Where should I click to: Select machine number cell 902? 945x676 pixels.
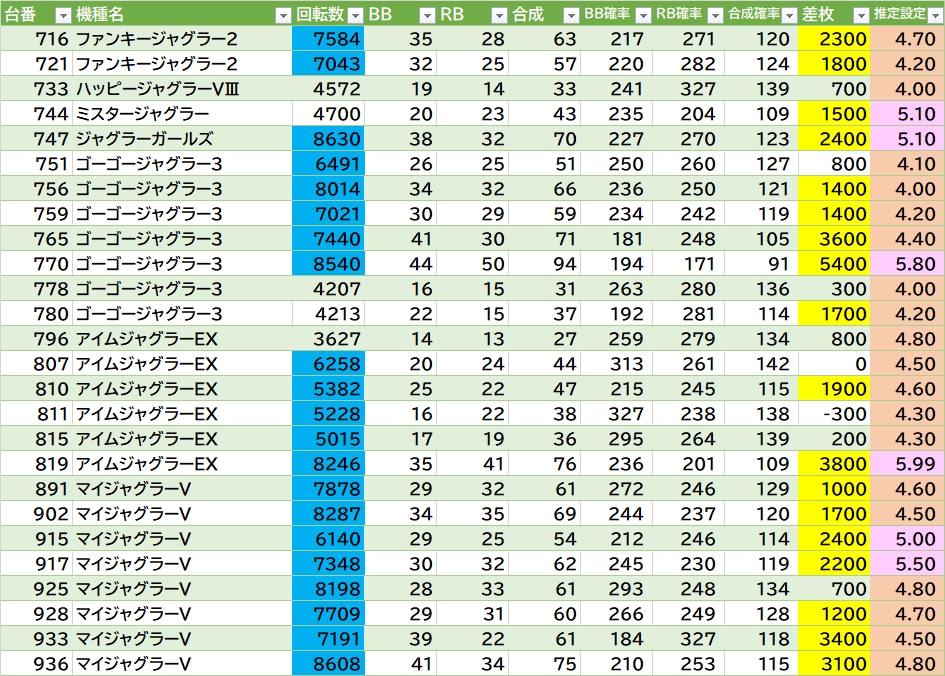[37, 513]
